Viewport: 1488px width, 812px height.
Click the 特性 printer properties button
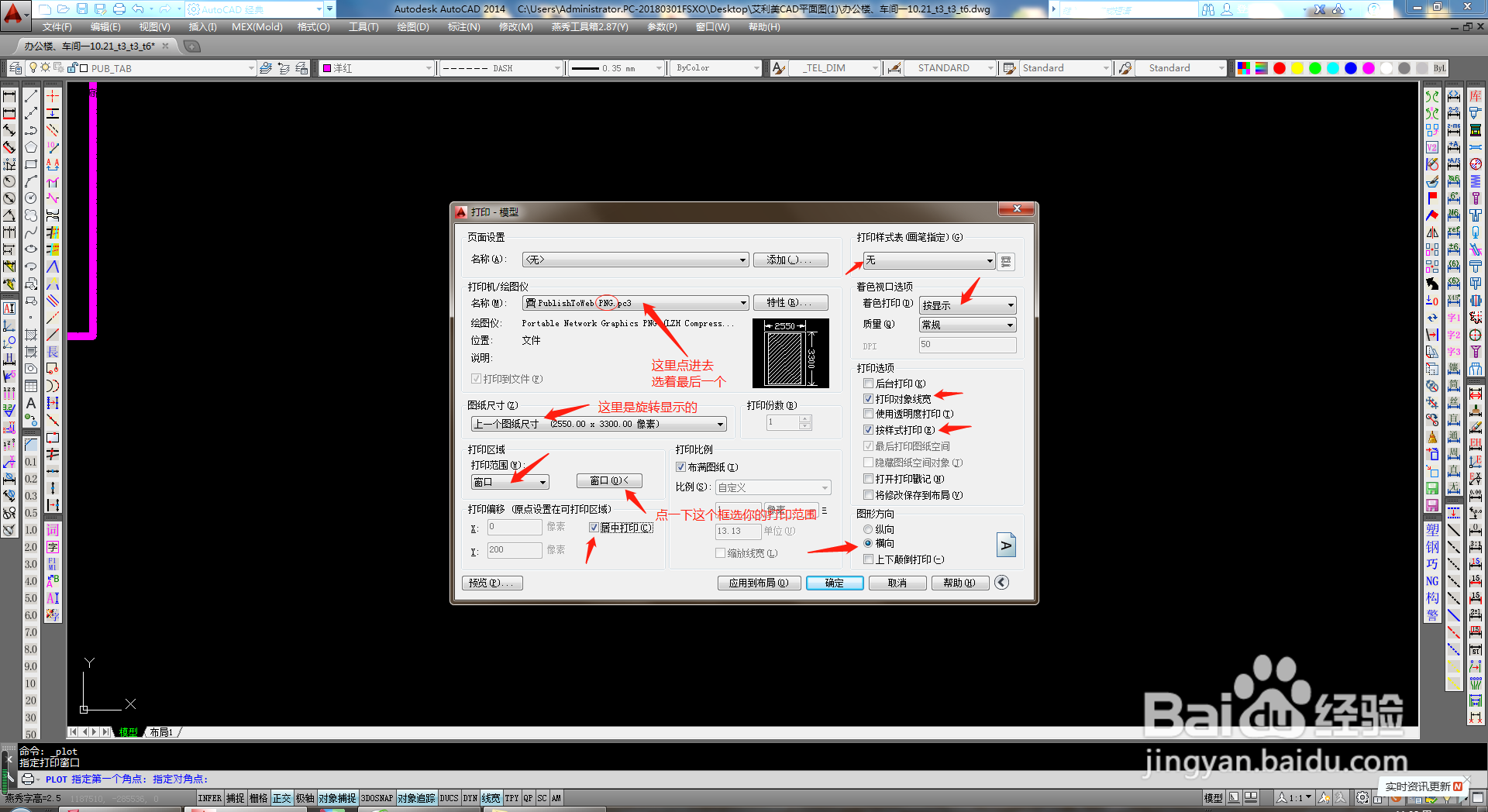790,303
